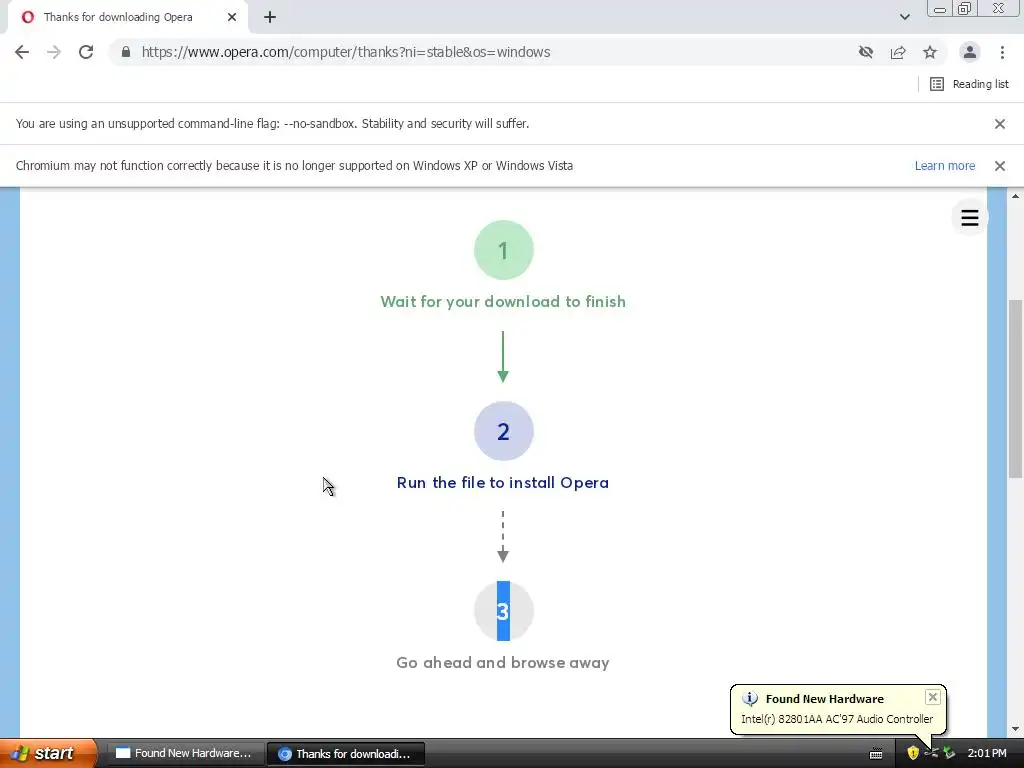This screenshot has width=1024, height=768.
Task: Restore down the Chromium window
Action: (x=965, y=8)
